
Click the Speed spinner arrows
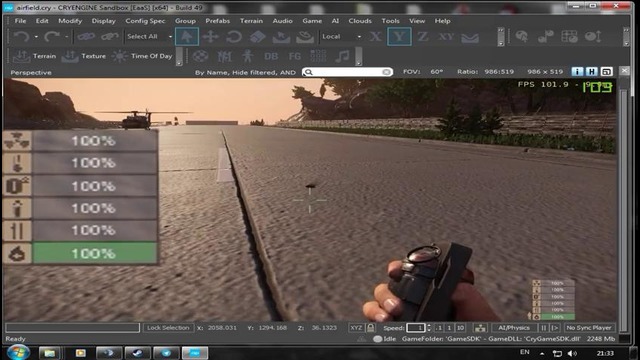click(x=429, y=328)
